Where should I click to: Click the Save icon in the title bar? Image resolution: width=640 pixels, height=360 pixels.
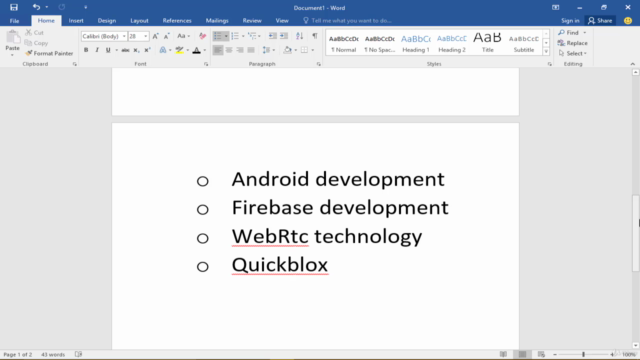[14, 7]
